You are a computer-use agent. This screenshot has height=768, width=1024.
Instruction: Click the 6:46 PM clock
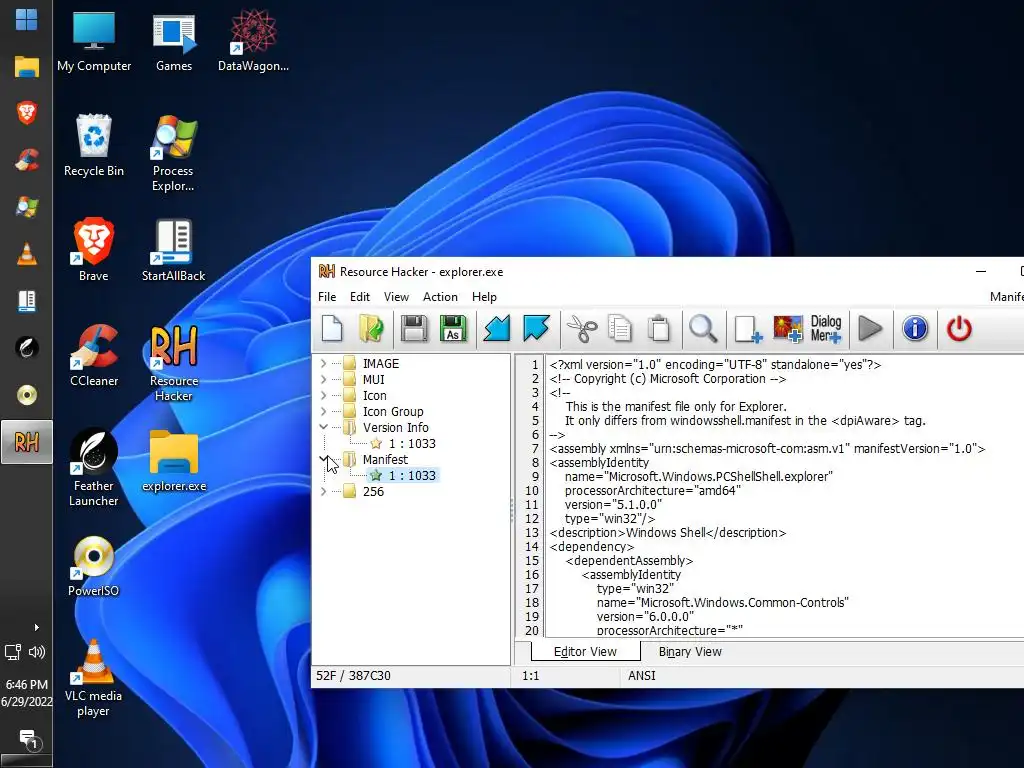[26, 684]
